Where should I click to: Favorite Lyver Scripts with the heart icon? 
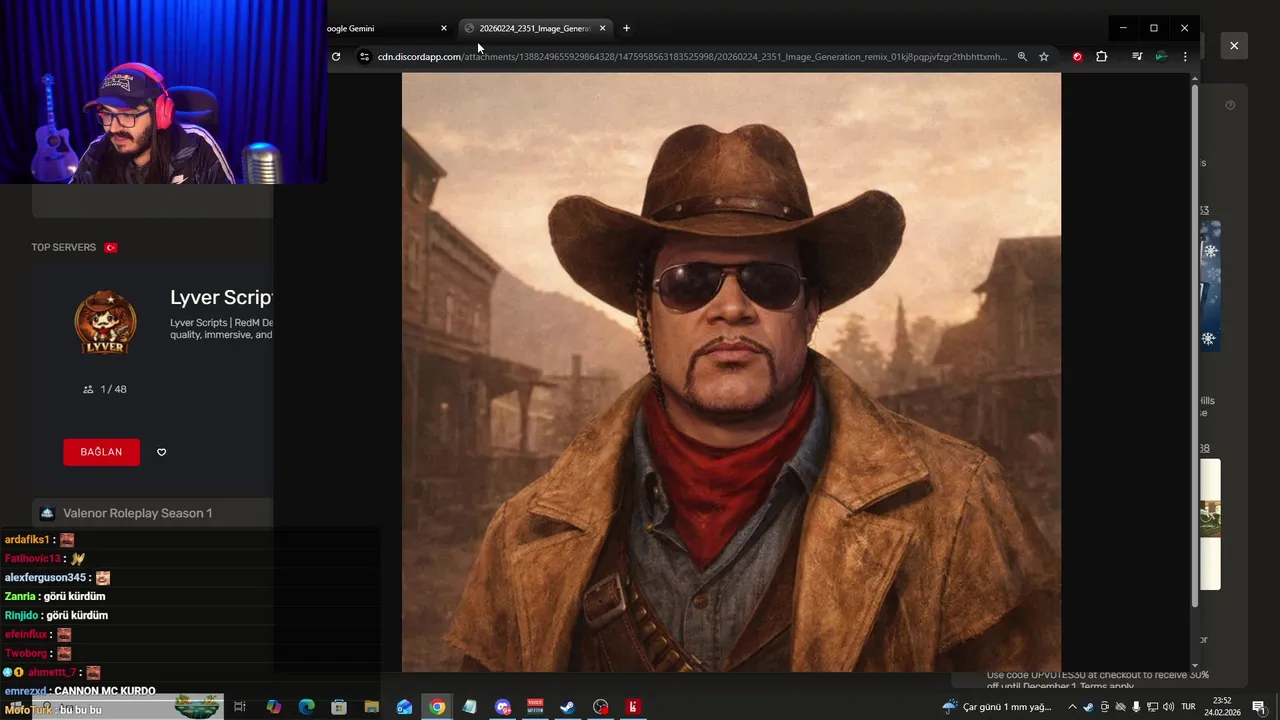coord(162,452)
